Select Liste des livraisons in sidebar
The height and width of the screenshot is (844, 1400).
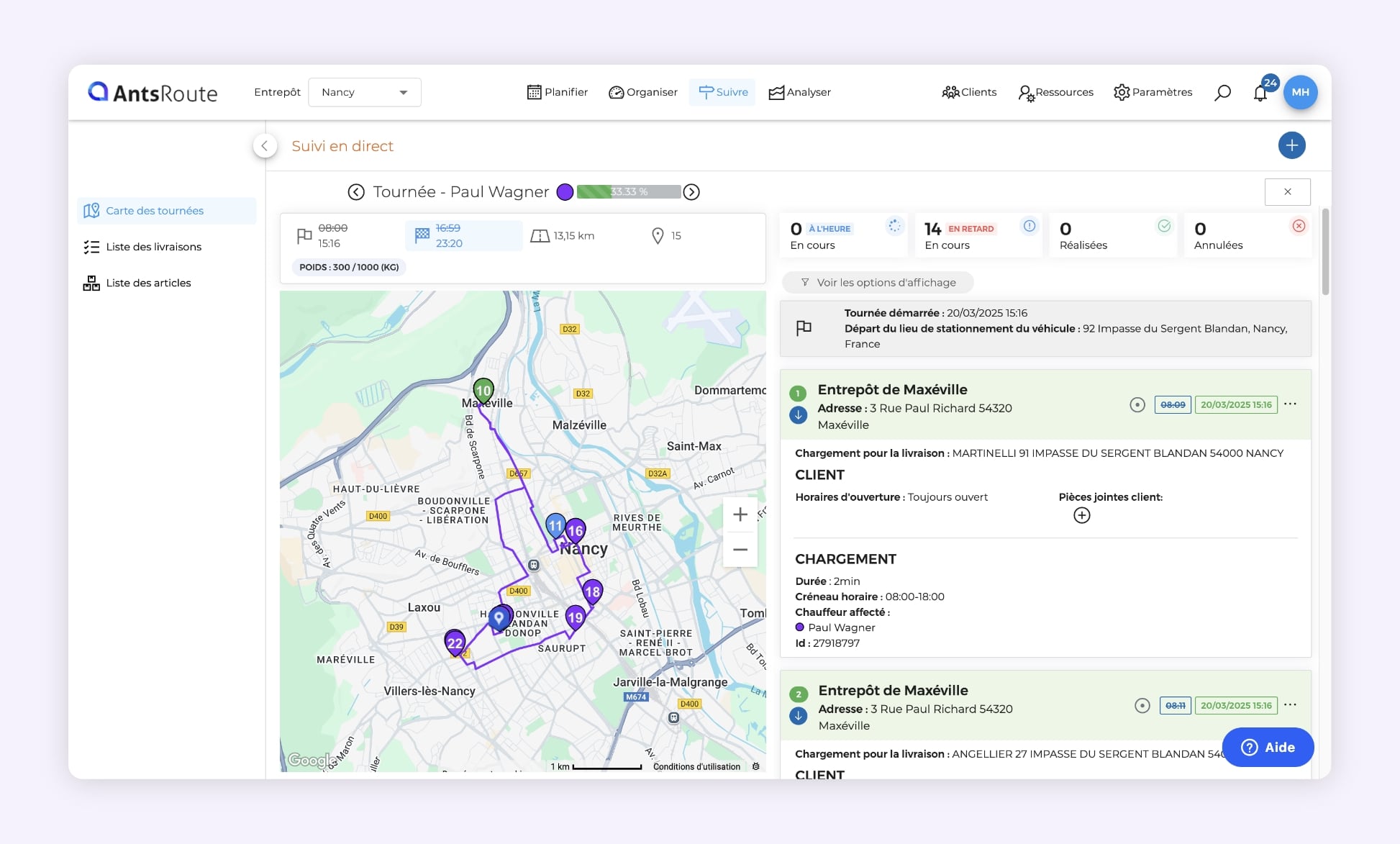153,247
